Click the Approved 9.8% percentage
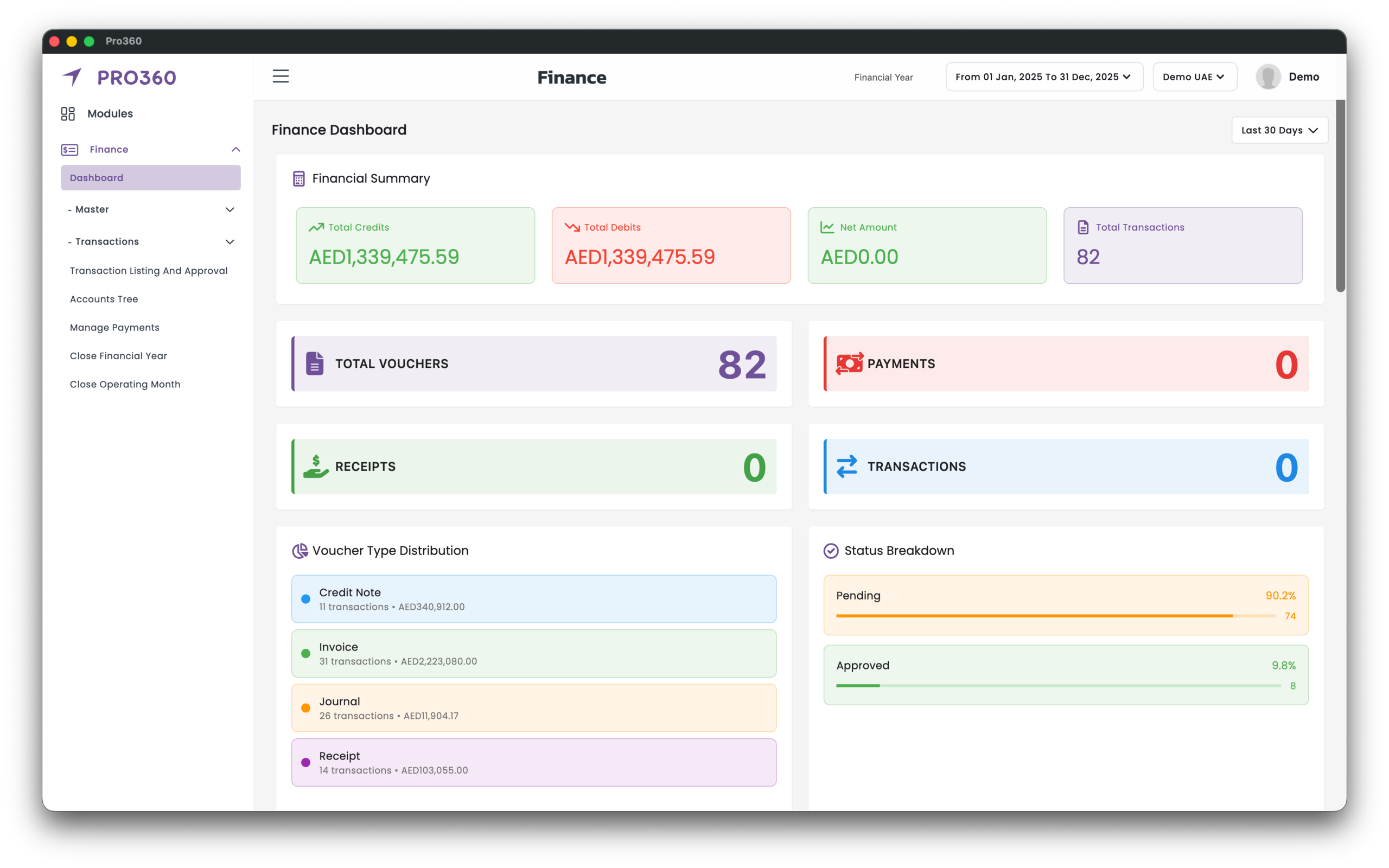 click(1283, 665)
